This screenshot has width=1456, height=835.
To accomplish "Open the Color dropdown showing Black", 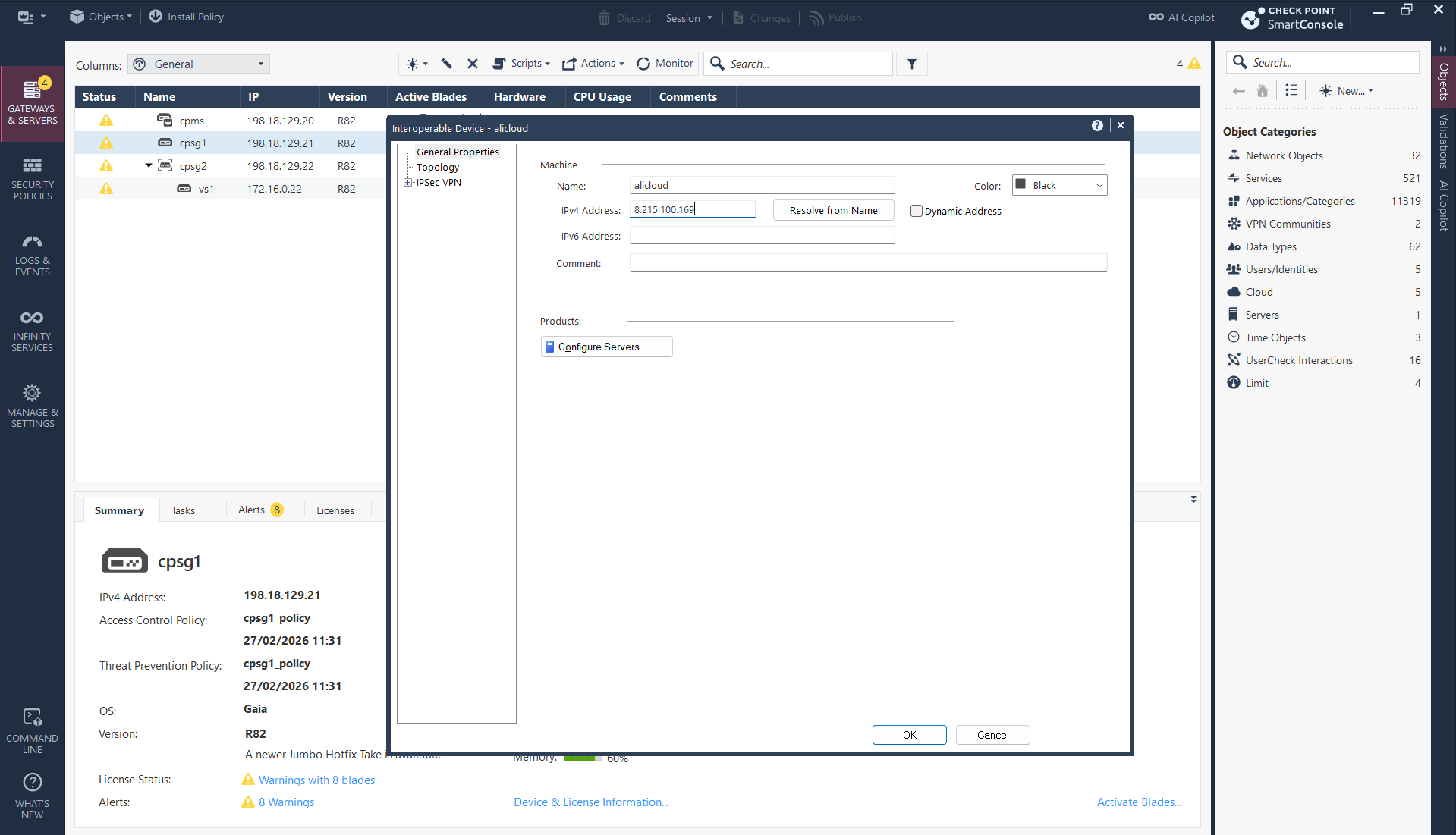I will click(x=1059, y=186).
